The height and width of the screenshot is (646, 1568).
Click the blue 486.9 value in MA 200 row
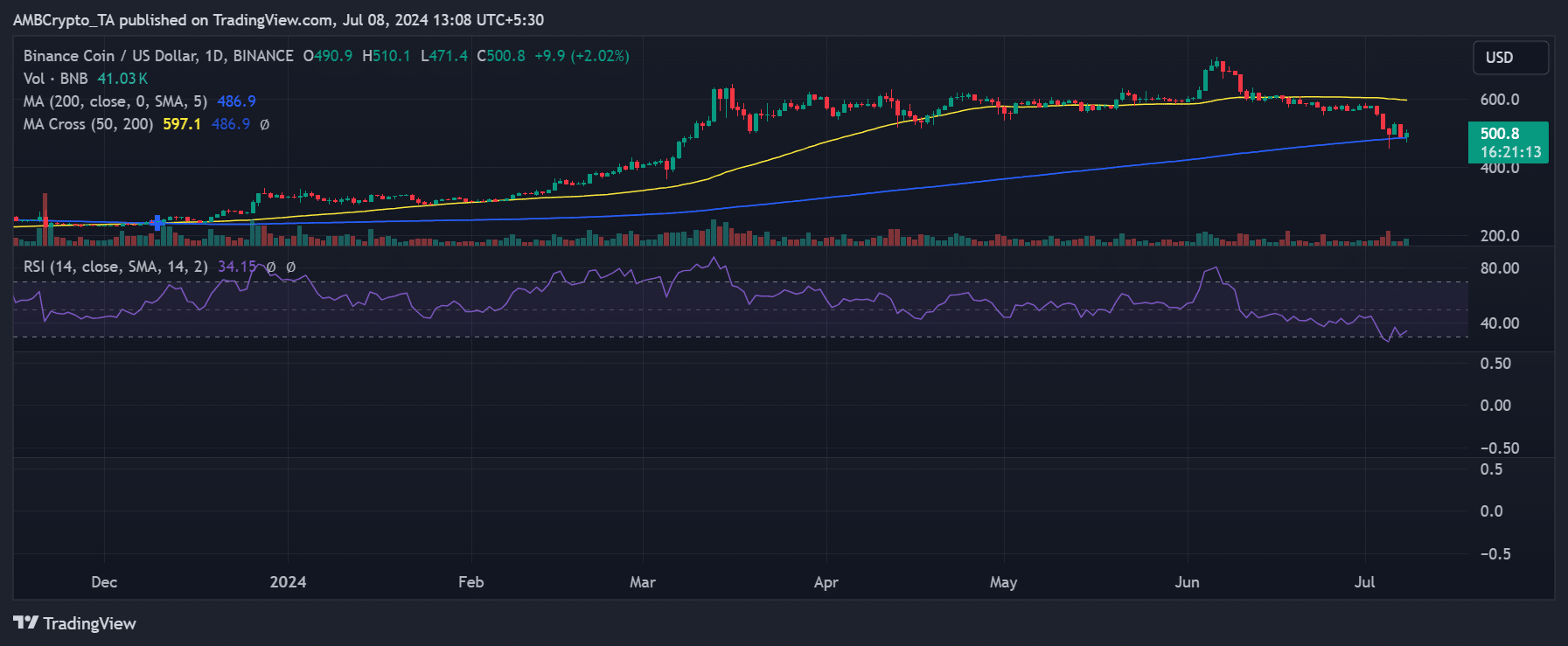(x=236, y=101)
